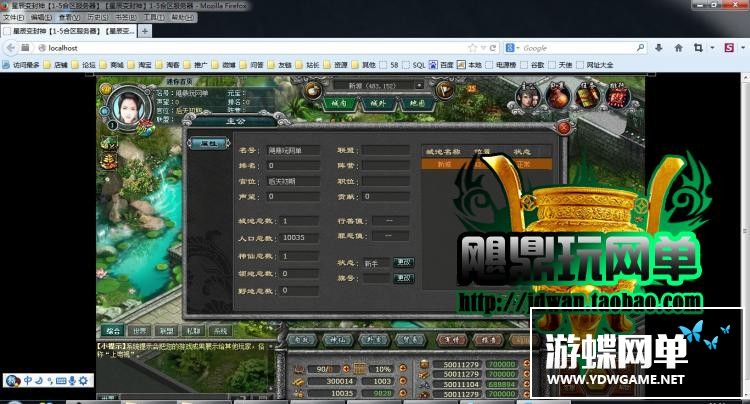Click the plus icon beside 1003
Image resolution: width=750 pixels, height=404 pixels.
coord(403,381)
